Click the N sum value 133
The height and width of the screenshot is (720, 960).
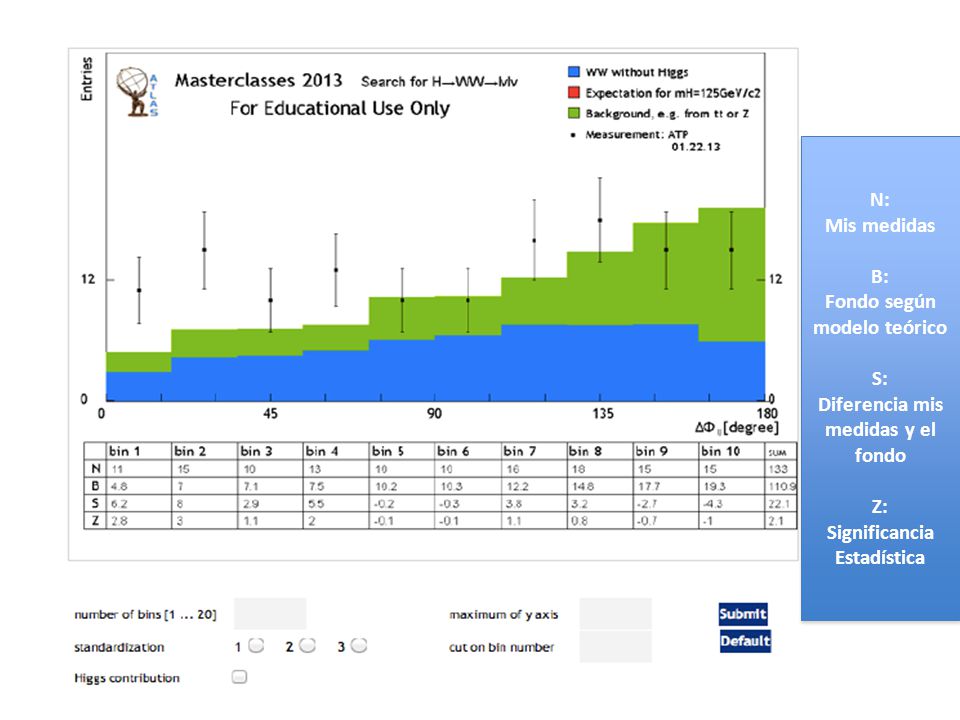[778, 469]
